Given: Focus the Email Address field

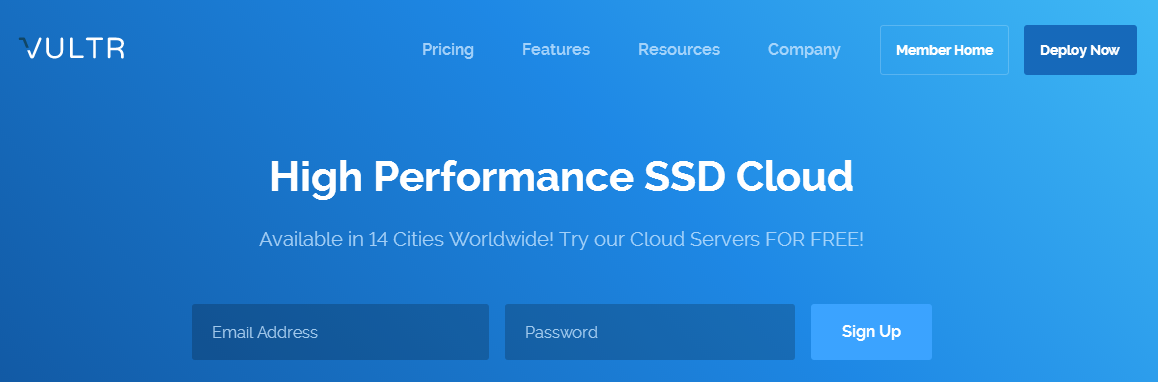Looking at the screenshot, I should coord(340,332).
